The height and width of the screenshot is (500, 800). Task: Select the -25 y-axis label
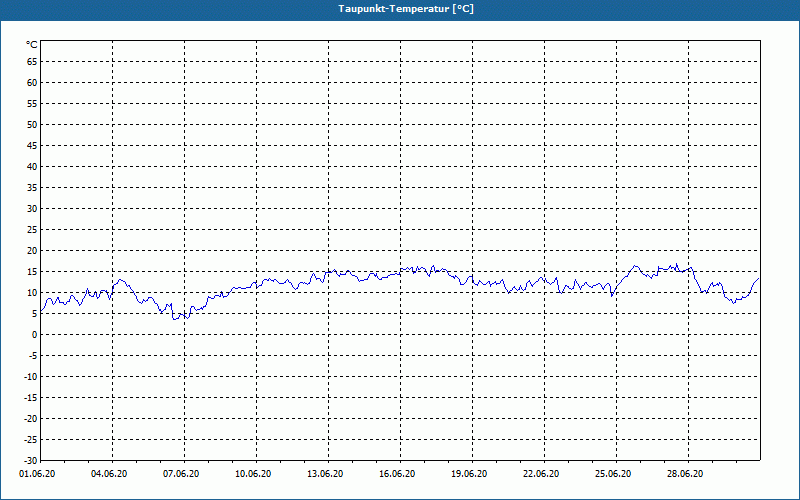click(x=31, y=439)
